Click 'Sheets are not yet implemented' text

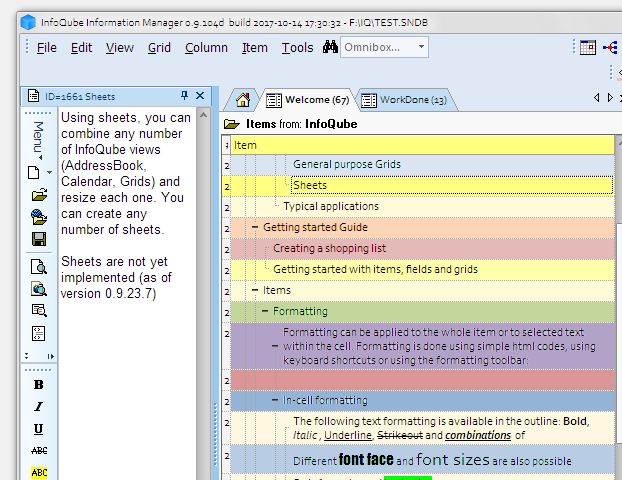point(116,277)
